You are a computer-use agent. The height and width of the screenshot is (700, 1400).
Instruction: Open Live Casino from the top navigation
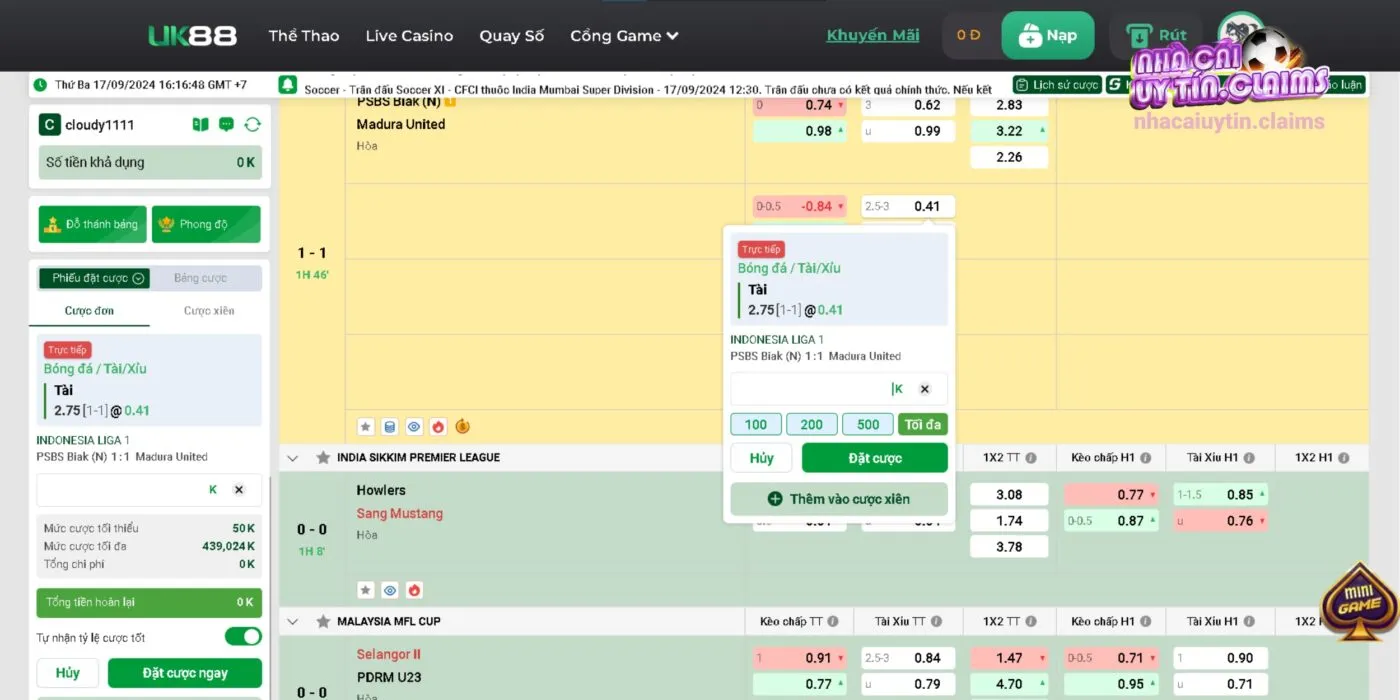click(x=409, y=36)
